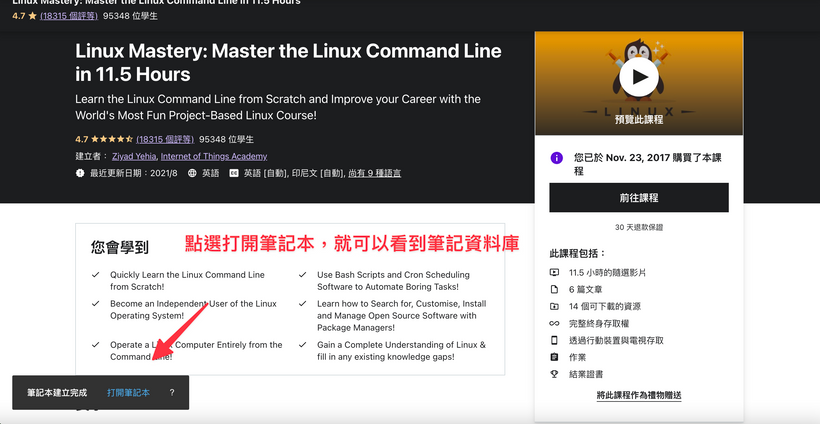Click the certificate trophy icon
This screenshot has width=820, height=424.
555,374
